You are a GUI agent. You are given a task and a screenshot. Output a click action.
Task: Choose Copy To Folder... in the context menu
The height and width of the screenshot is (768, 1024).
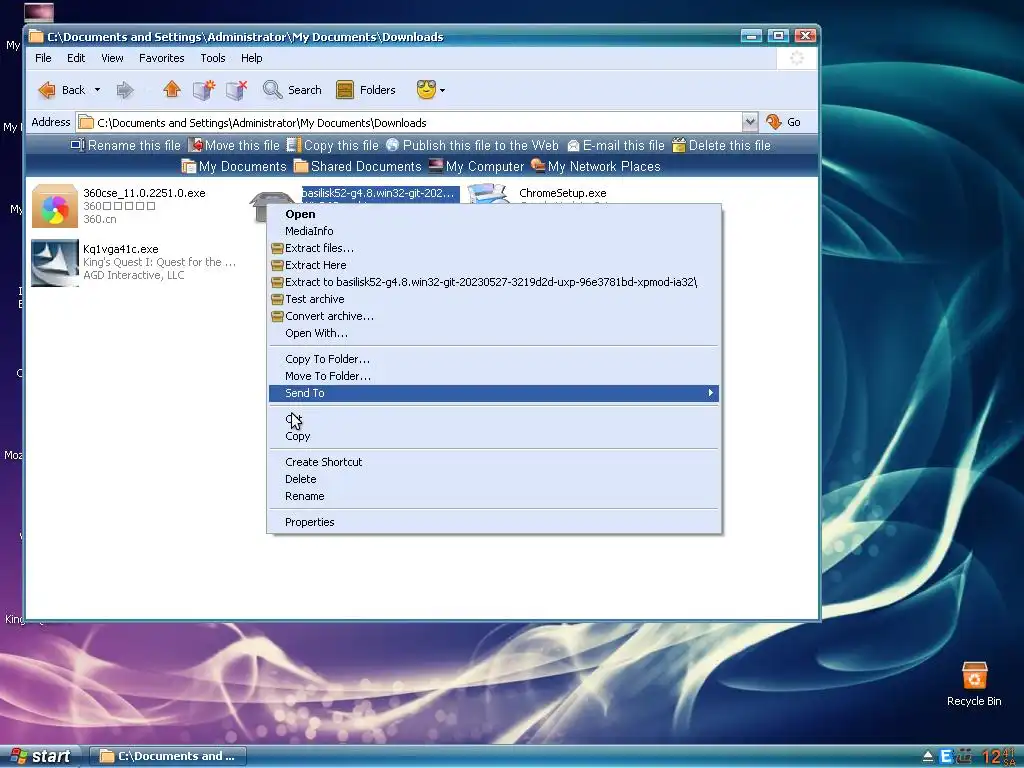(494, 359)
